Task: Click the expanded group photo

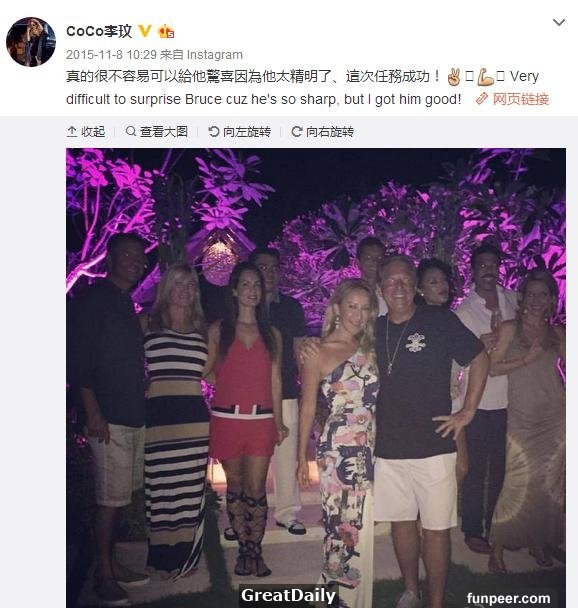Action: (x=316, y=378)
